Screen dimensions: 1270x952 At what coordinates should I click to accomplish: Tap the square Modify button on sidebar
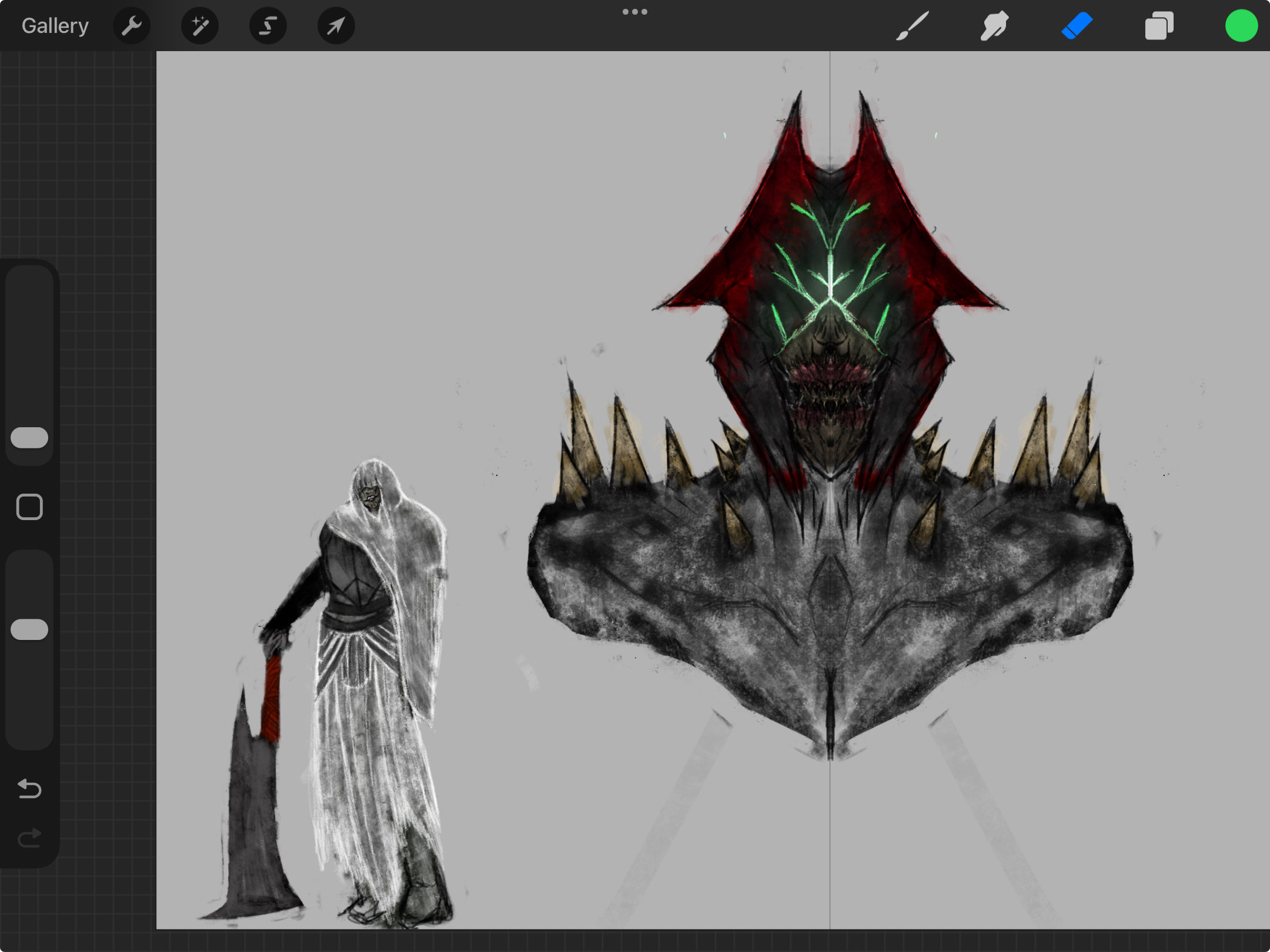(29, 507)
